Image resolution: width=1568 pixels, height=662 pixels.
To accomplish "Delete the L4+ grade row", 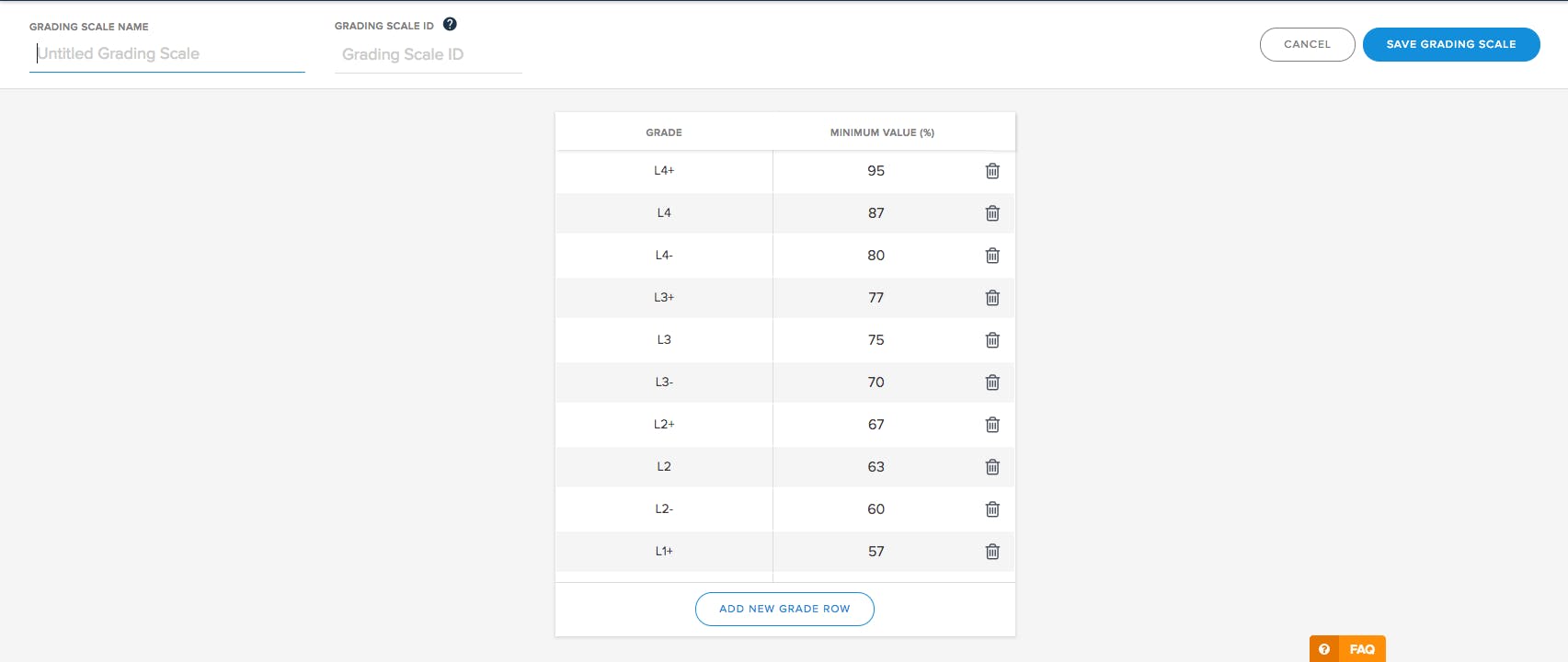I will tap(992, 171).
